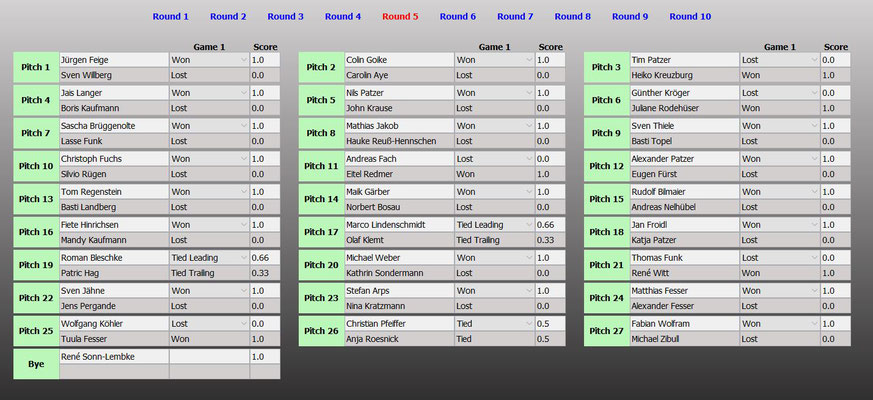
Task: Navigate to Round 9
Action: click(630, 16)
